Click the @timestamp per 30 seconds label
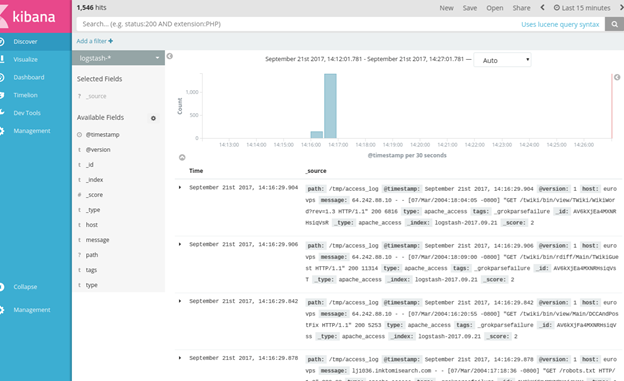624x381 pixels. [407, 155]
